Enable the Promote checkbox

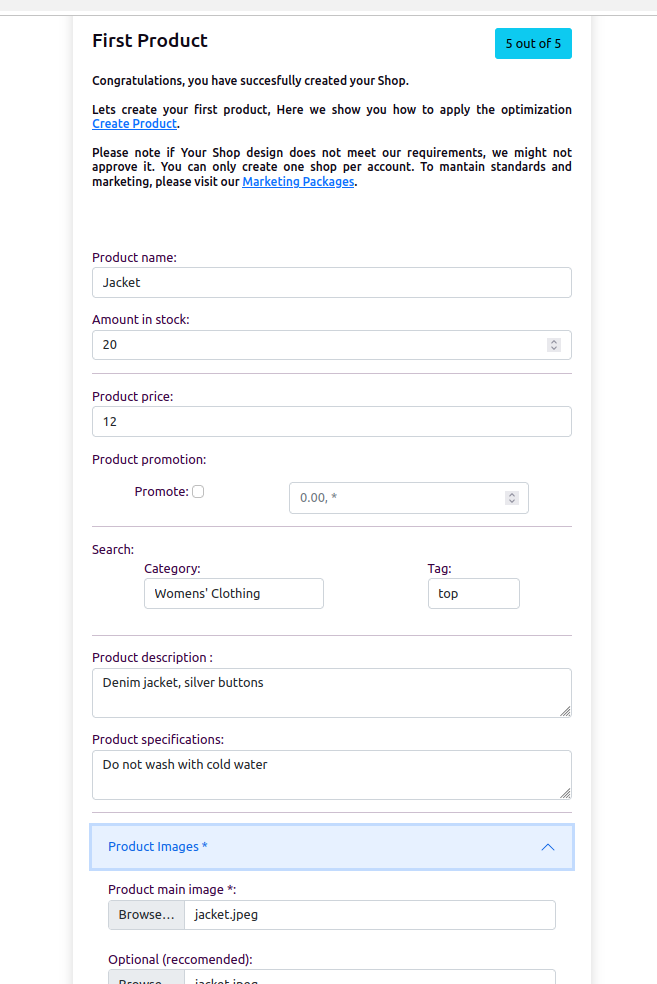(198, 492)
